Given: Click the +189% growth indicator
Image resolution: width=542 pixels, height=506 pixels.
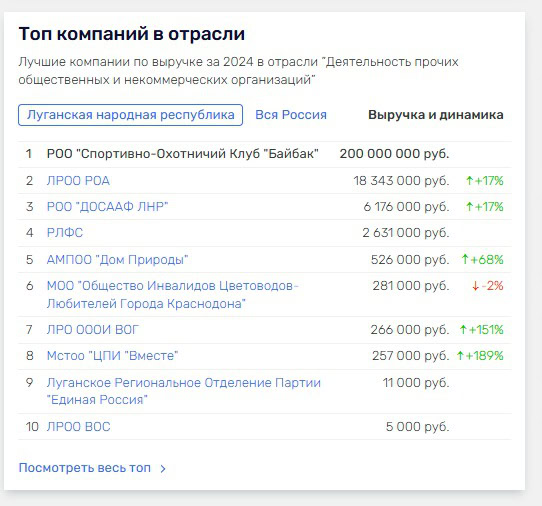Looking at the screenshot, I should tap(480, 356).
